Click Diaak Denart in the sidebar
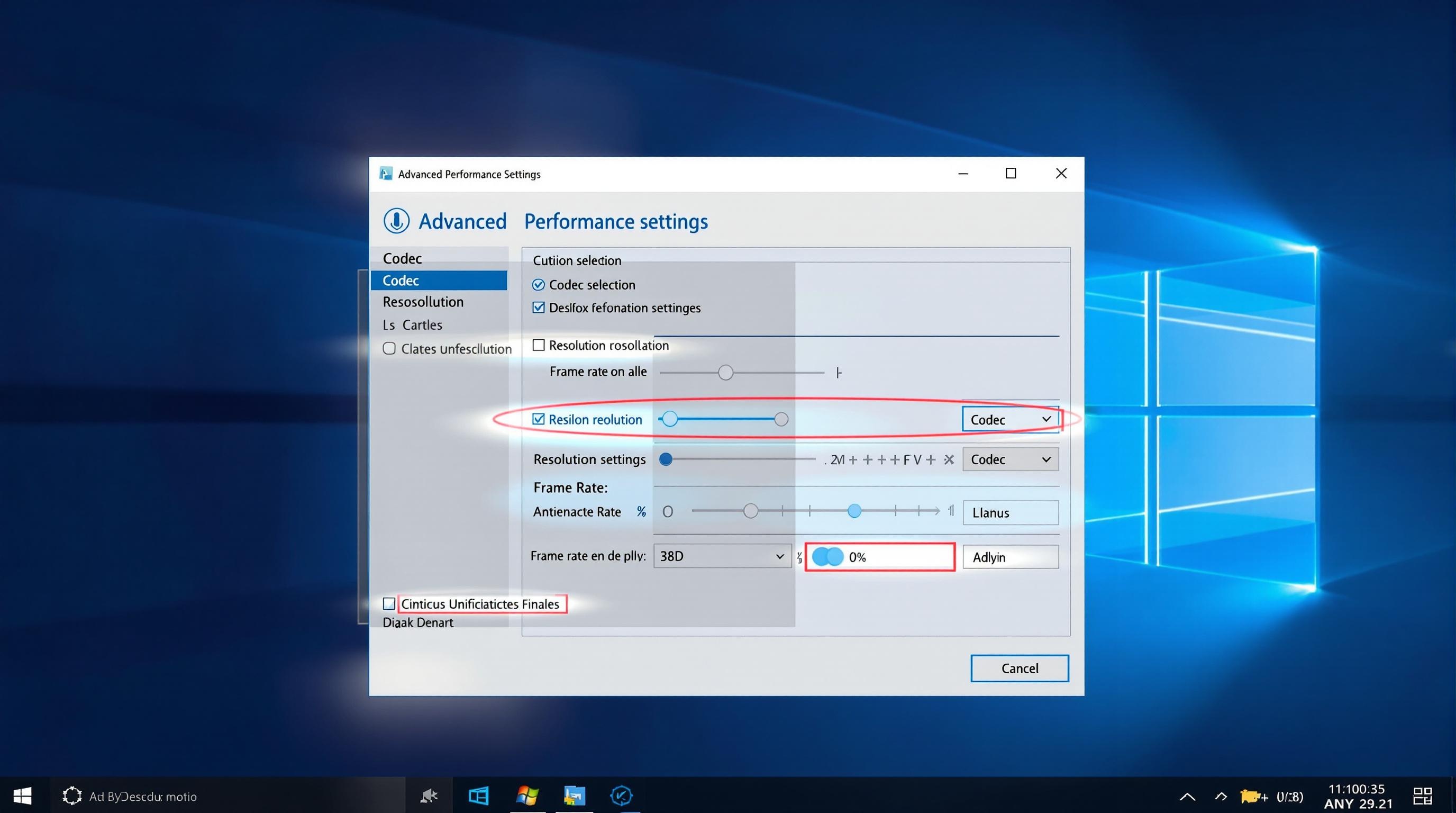1456x813 pixels. point(417,622)
